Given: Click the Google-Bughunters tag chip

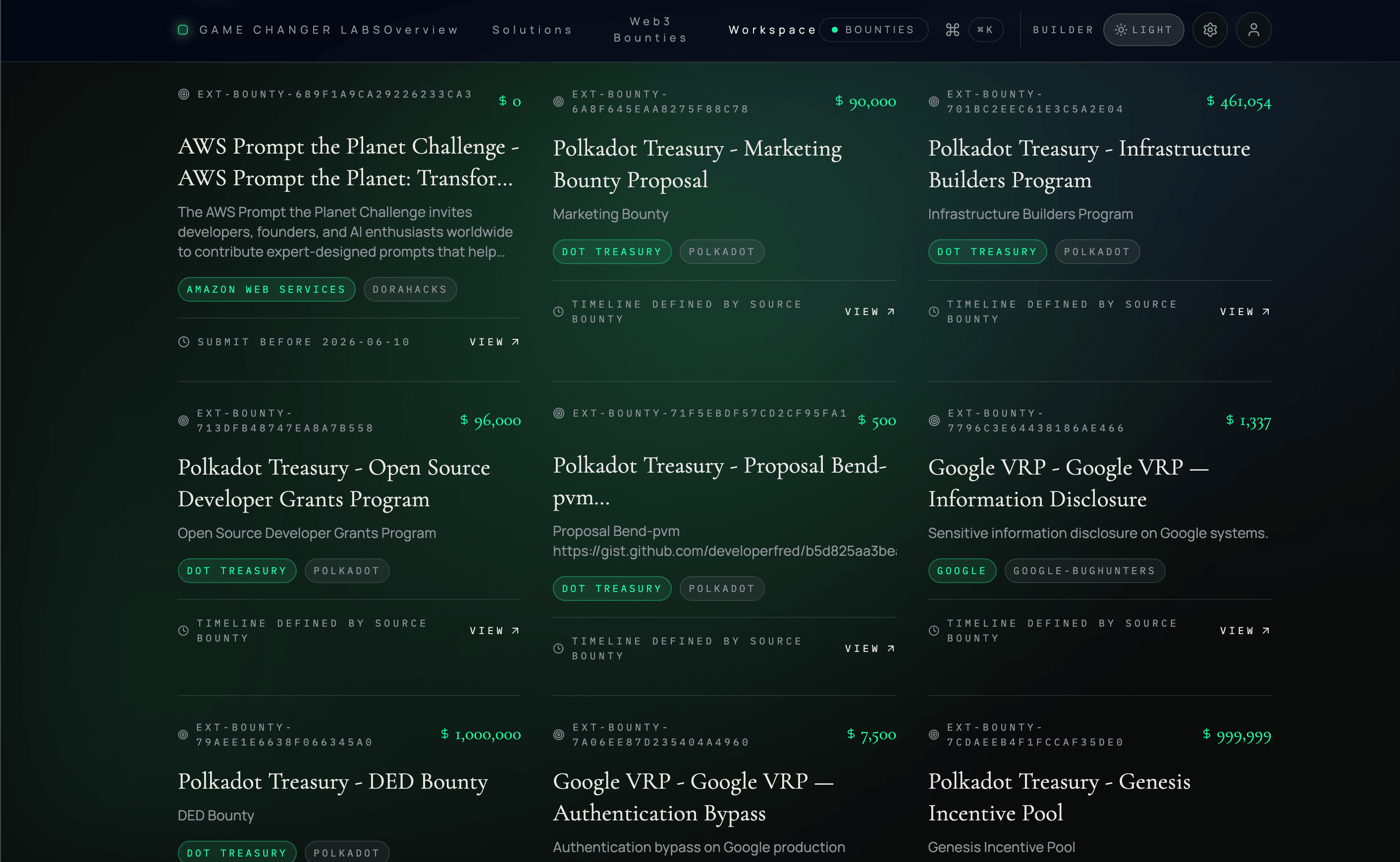Looking at the screenshot, I should [x=1083, y=571].
